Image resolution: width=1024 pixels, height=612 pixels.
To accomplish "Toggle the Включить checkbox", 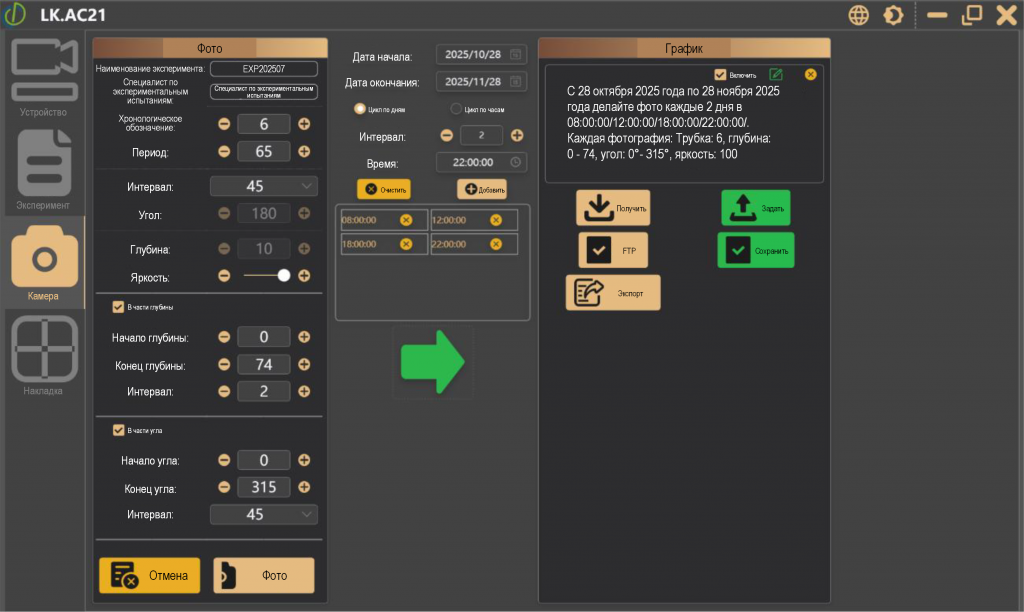I will point(720,74).
